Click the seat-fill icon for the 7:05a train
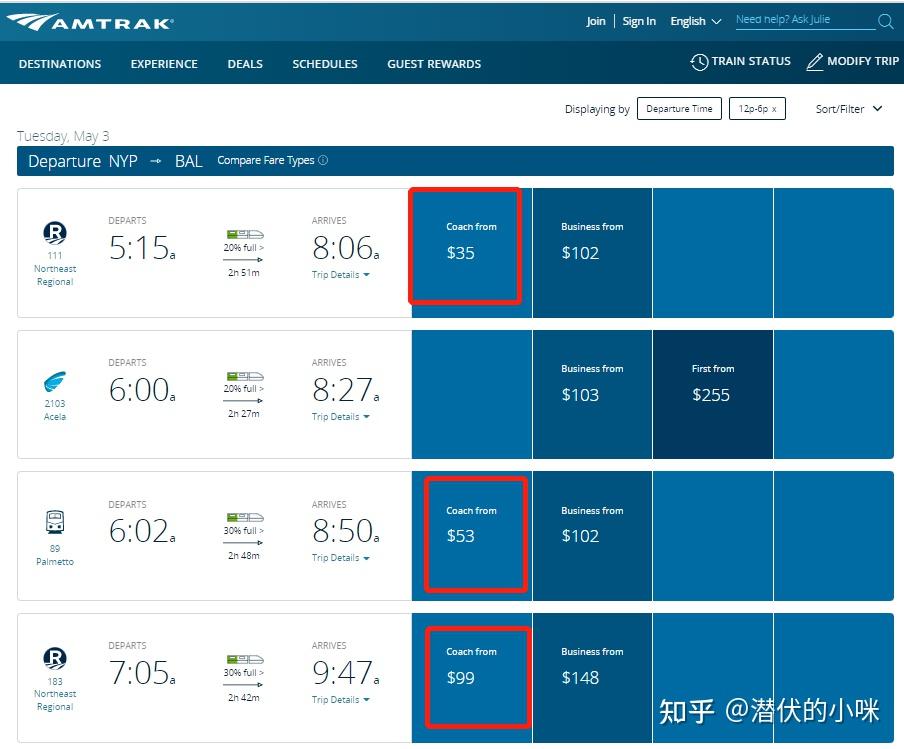 tap(245, 659)
